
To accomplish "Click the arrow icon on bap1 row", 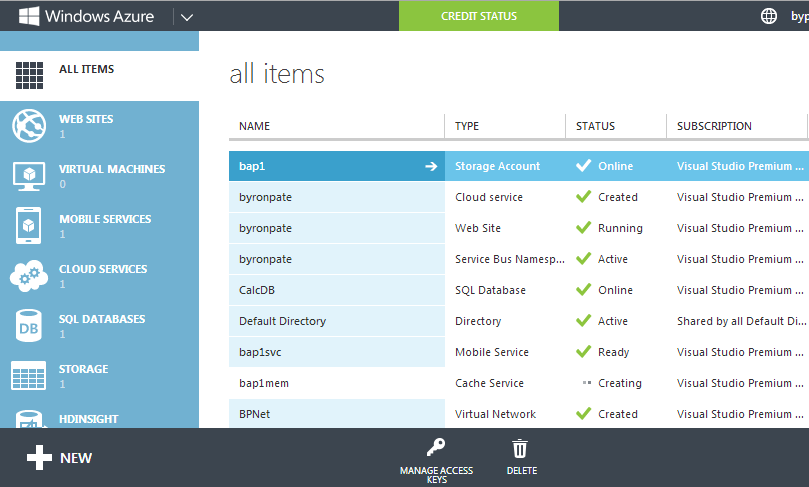I will 431,166.
